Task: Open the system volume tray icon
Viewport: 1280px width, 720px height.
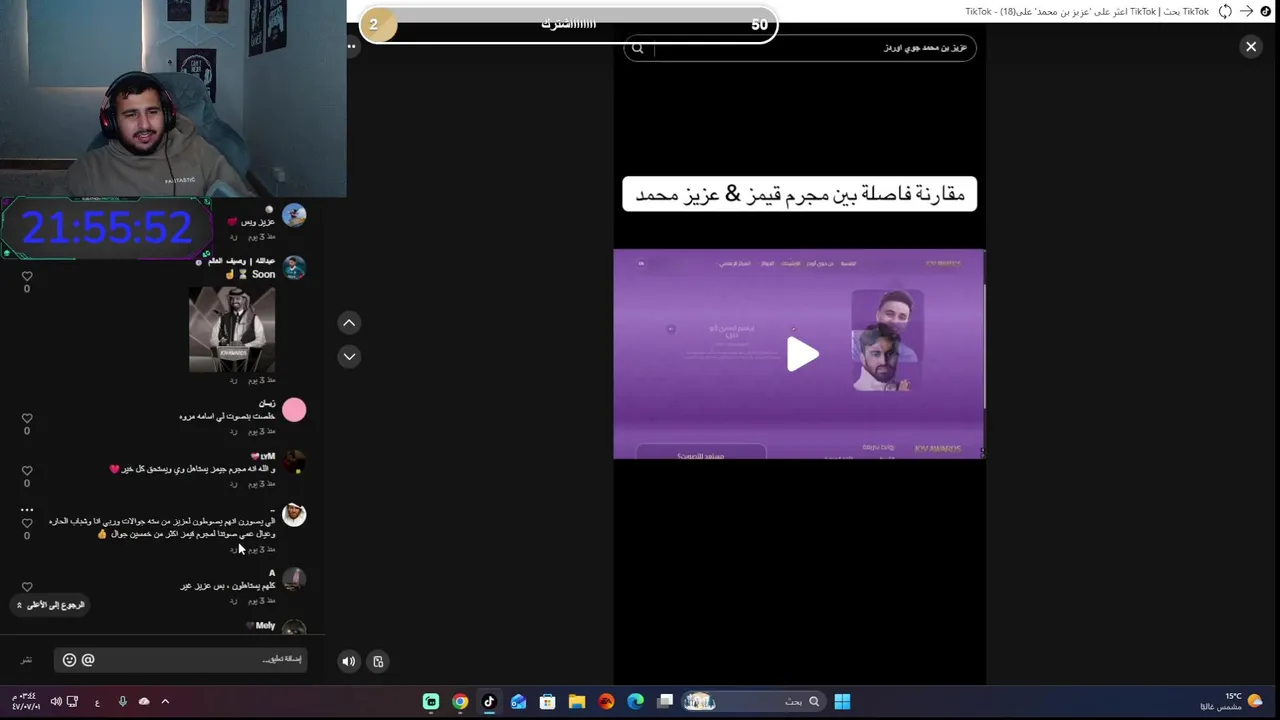Action: [x=56, y=702]
